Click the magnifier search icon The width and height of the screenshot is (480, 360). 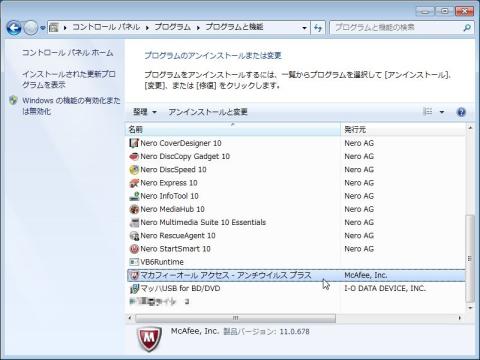pyautogui.click(x=467, y=28)
